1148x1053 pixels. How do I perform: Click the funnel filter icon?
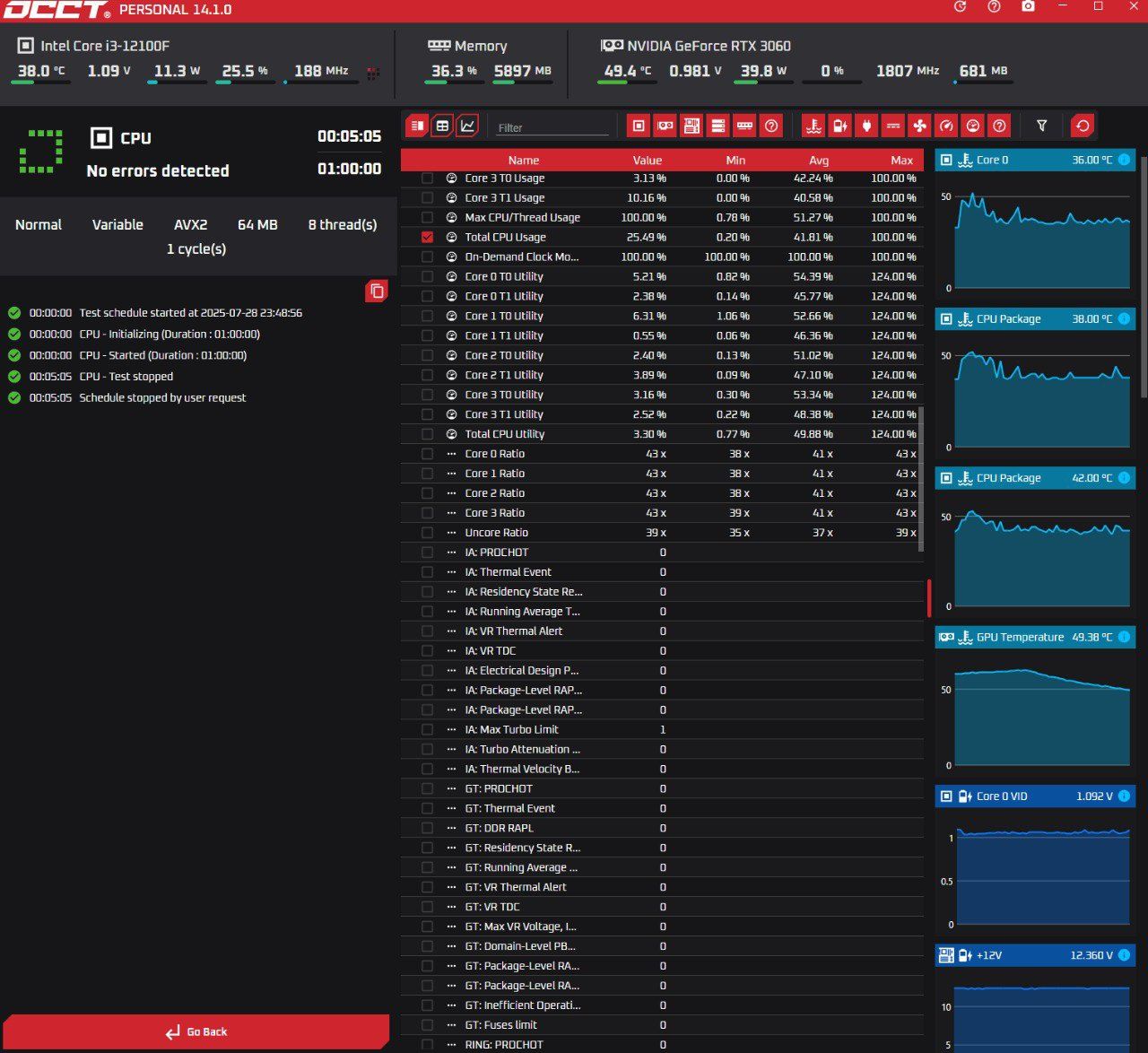pyautogui.click(x=1041, y=126)
